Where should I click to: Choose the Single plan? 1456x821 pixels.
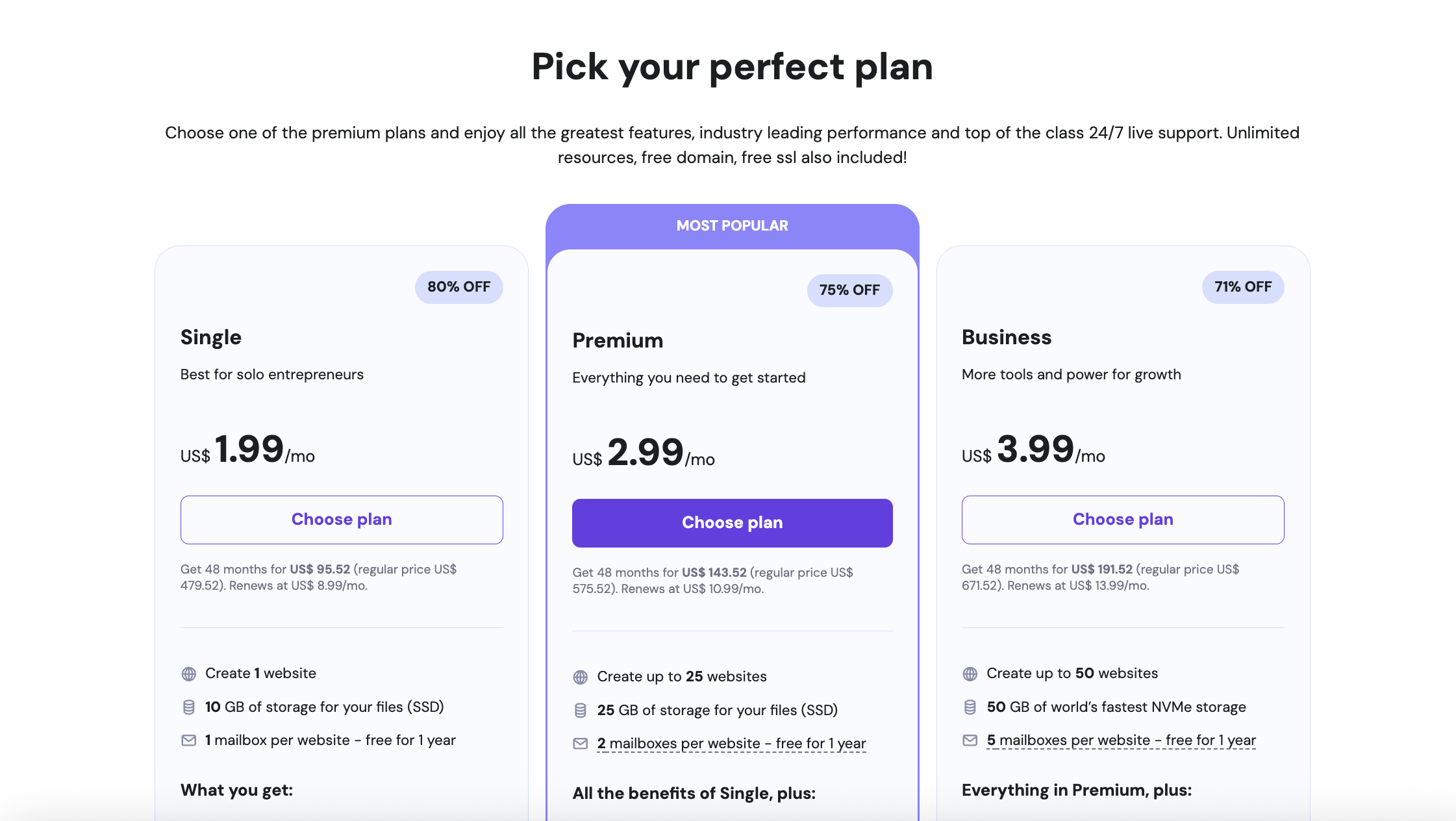click(342, 519)
